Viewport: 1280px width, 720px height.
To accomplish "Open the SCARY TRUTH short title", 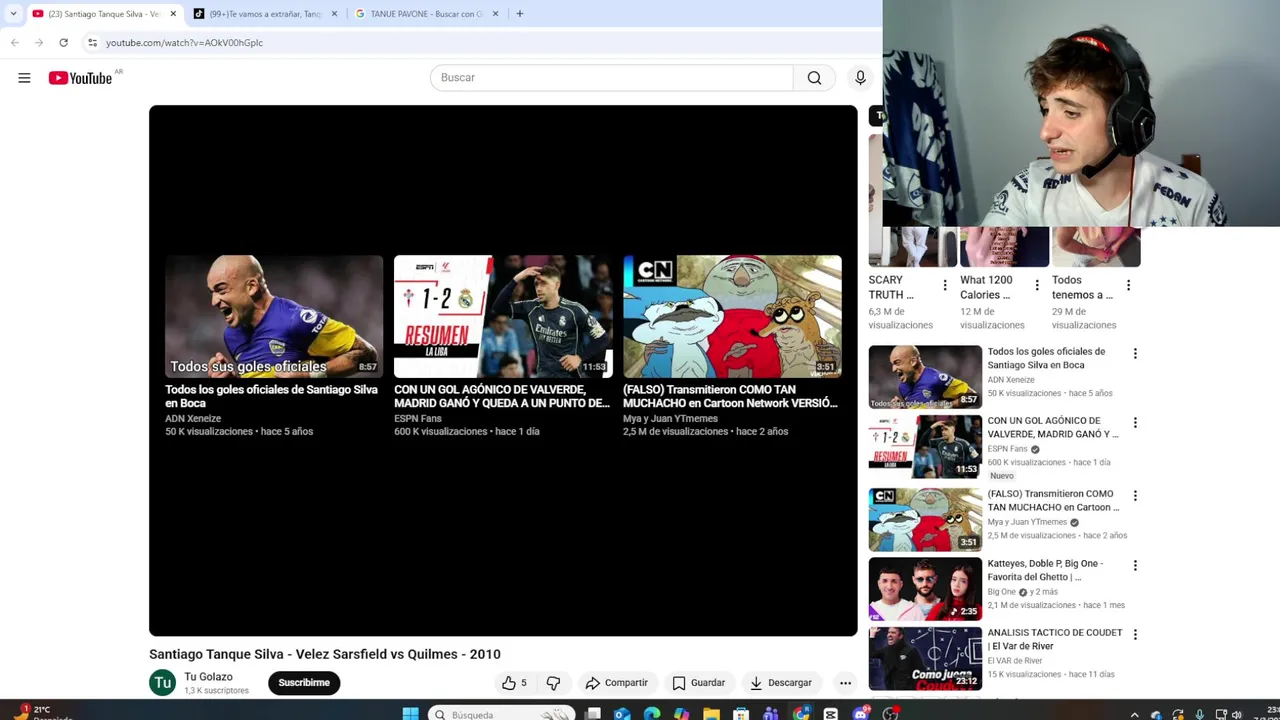I will [x=891, y=287].
